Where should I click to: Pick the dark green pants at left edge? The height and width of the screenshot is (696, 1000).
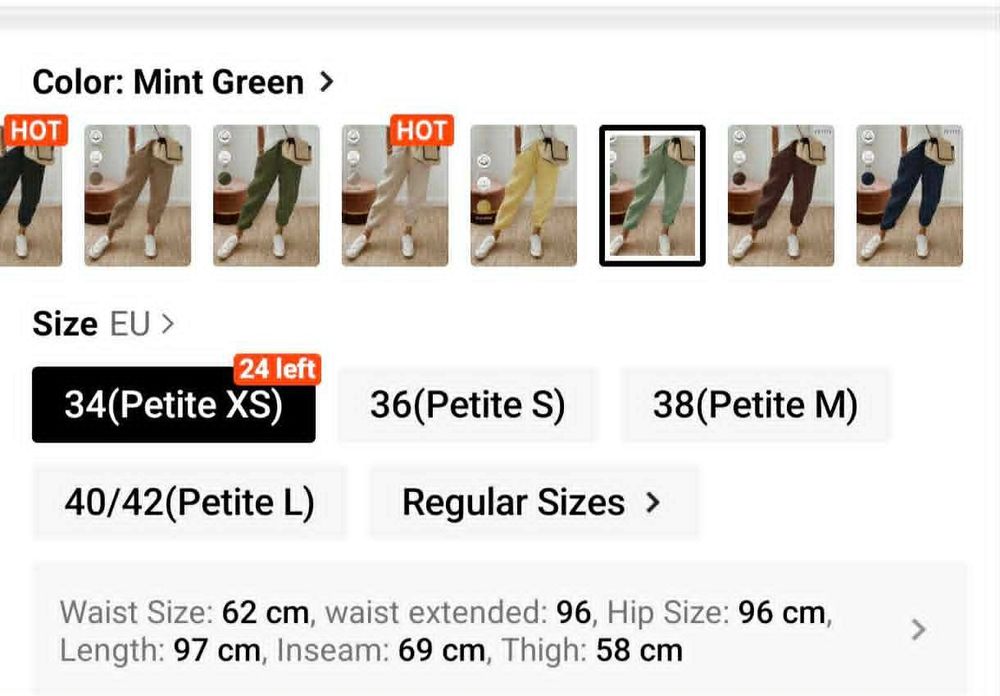coord(31,195)
